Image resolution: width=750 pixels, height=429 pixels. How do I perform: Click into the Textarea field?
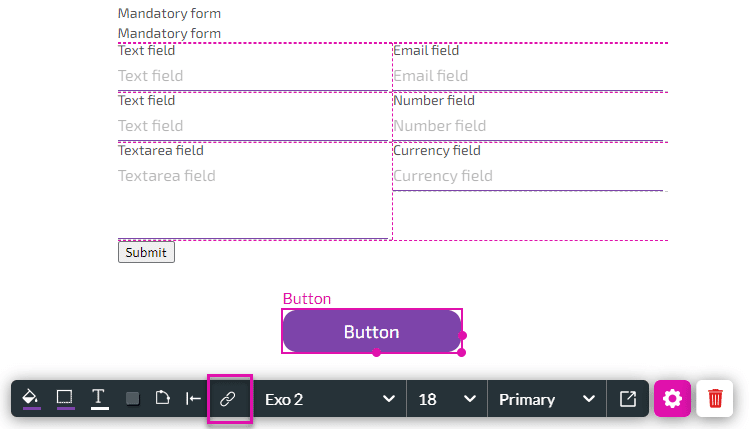point(253,201)
